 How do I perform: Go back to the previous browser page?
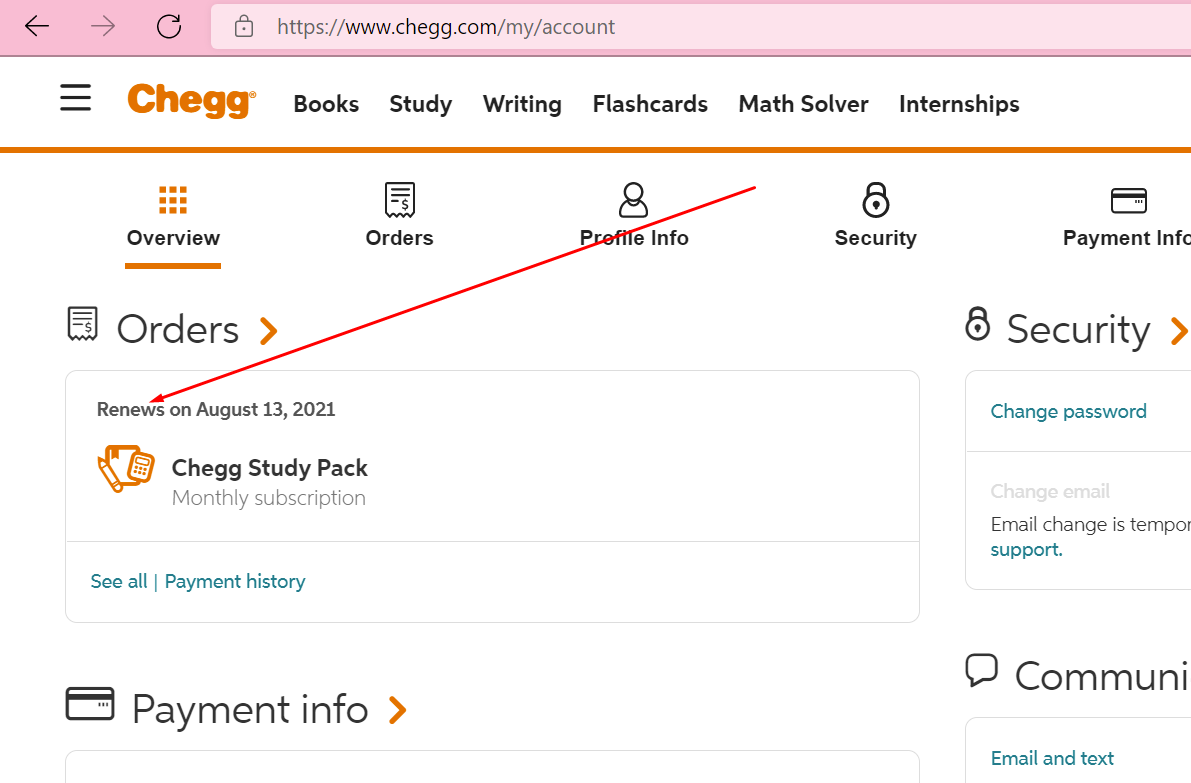36,27
